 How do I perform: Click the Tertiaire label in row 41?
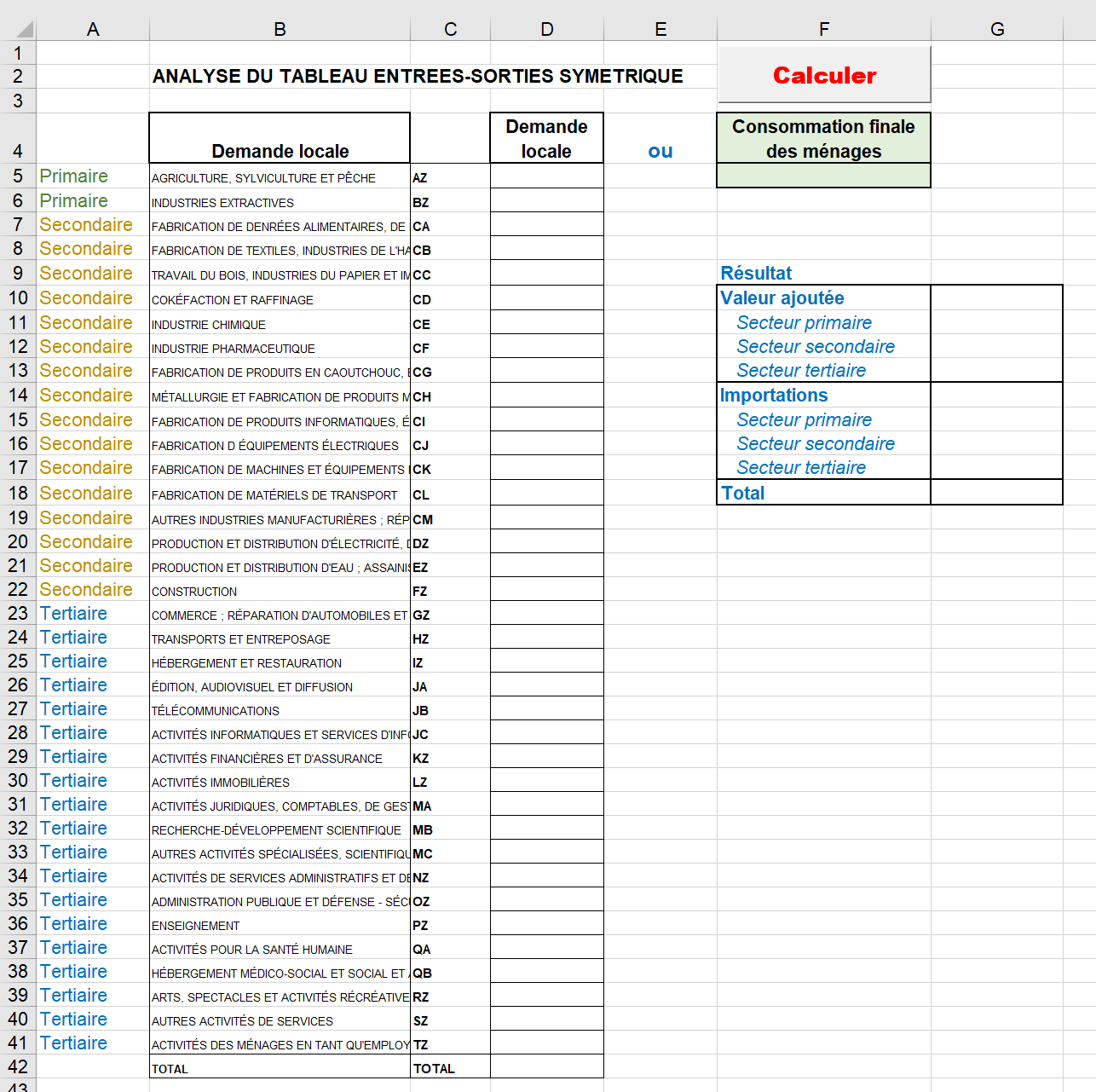(73, 1043)
